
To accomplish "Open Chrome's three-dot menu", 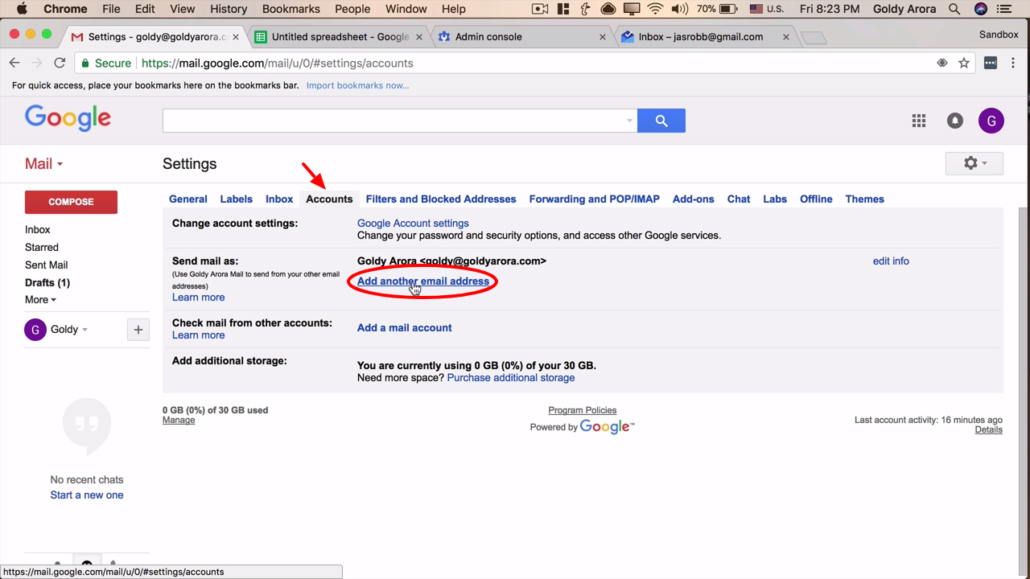I will point(1013,63).
